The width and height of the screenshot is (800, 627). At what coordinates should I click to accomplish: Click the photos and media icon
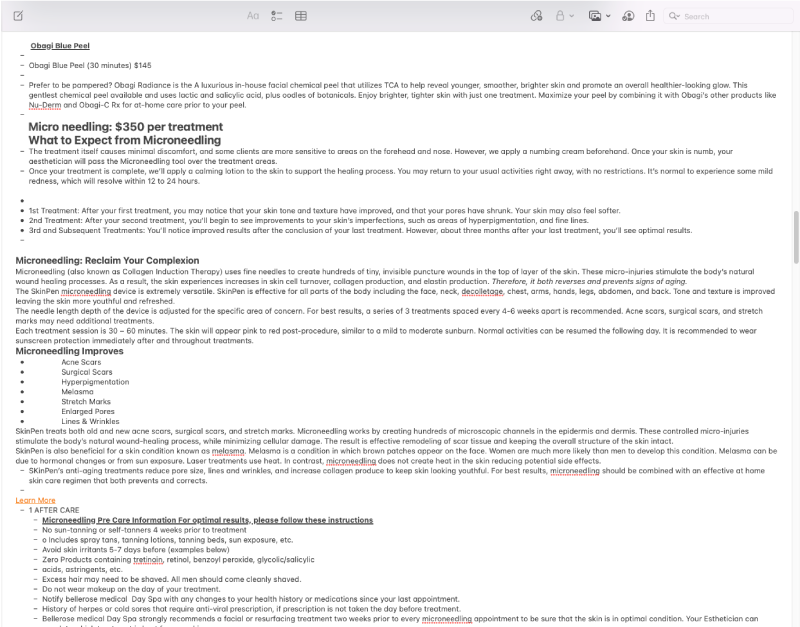point(595,16)
